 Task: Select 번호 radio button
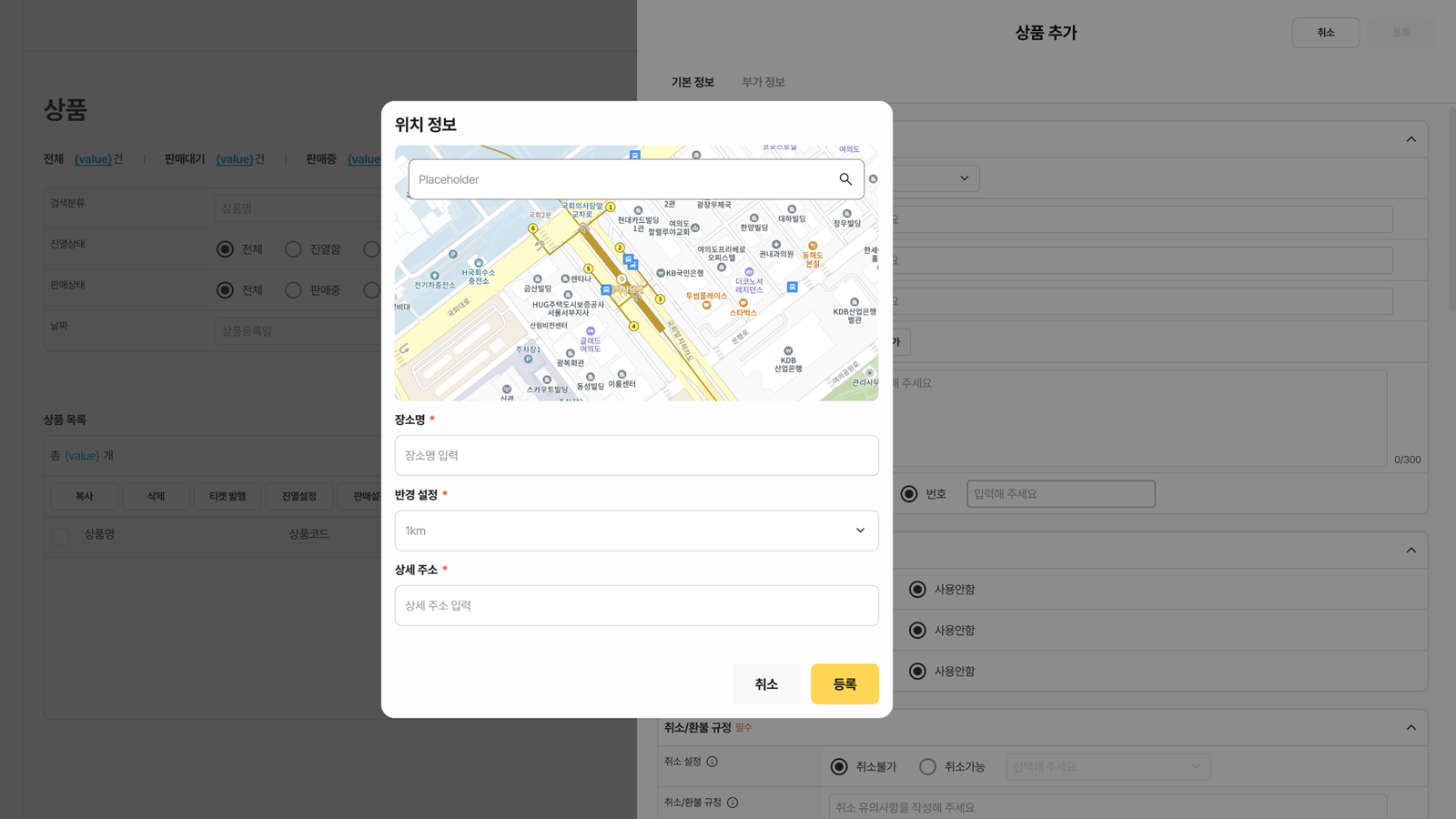[x=909, y=494]
